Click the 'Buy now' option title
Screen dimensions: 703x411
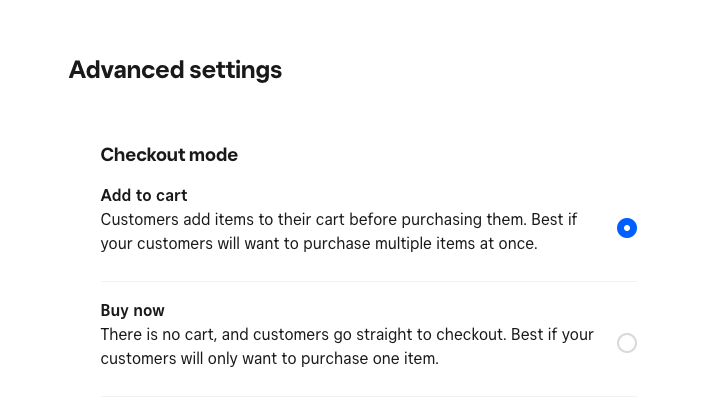132,310
